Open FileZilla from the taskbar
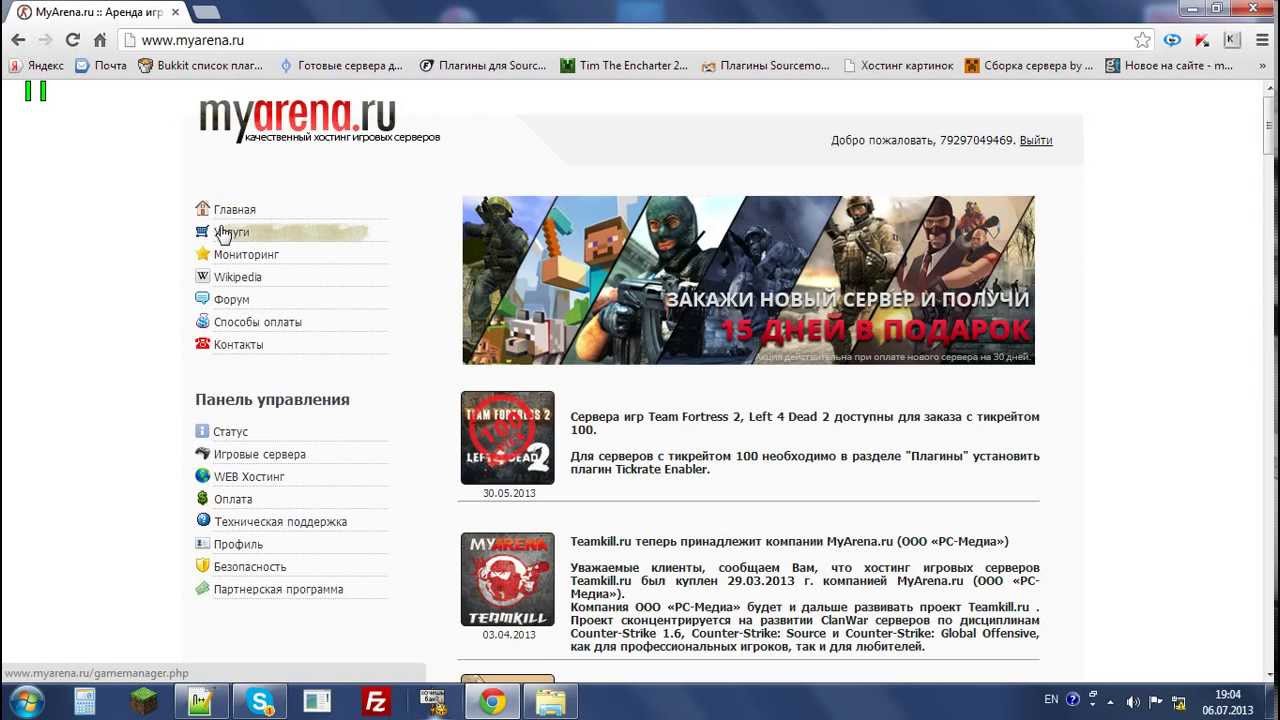This screenshot has height=720, width=1280. click(x=377, y=702)
